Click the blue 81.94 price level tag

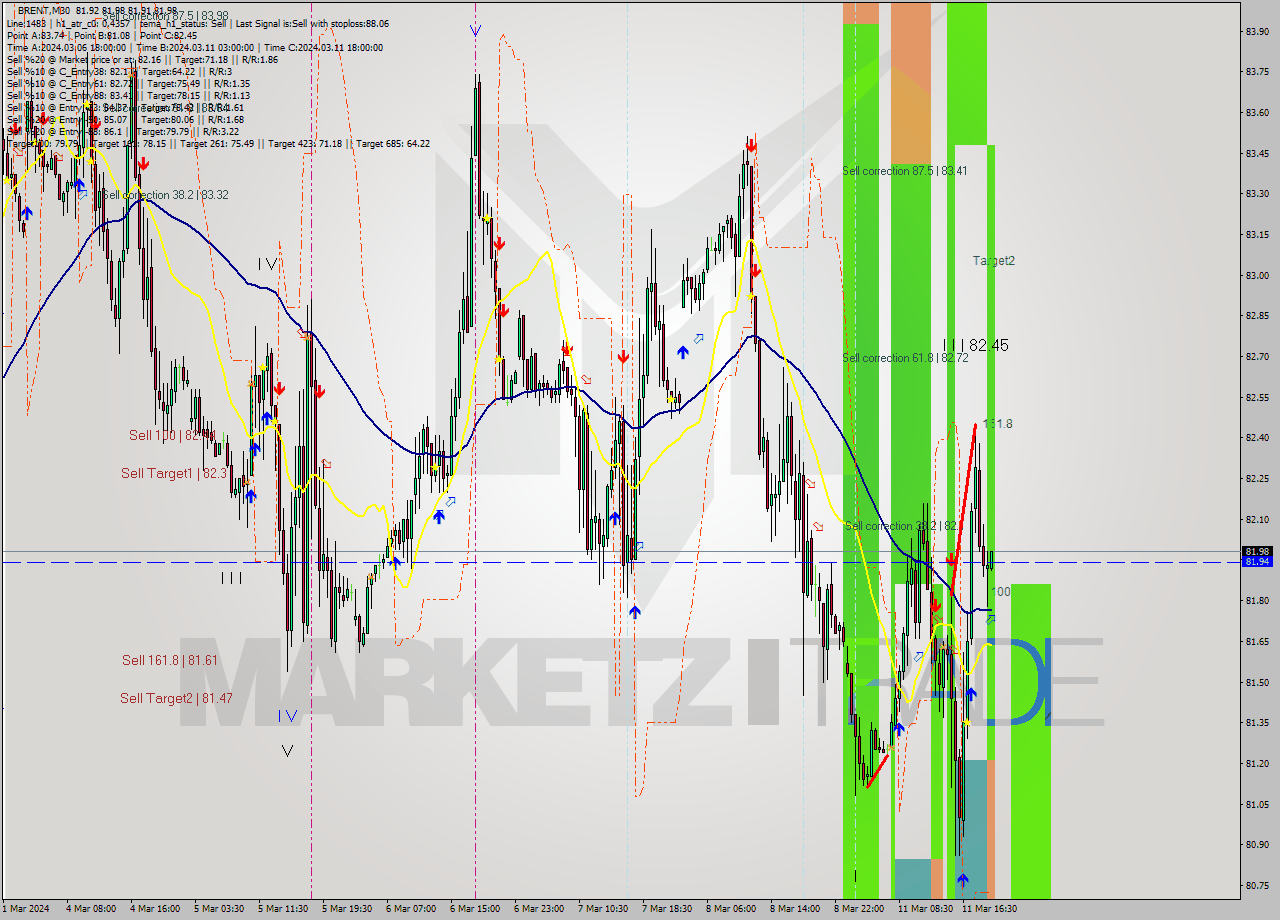click(x=1257, y=561)
